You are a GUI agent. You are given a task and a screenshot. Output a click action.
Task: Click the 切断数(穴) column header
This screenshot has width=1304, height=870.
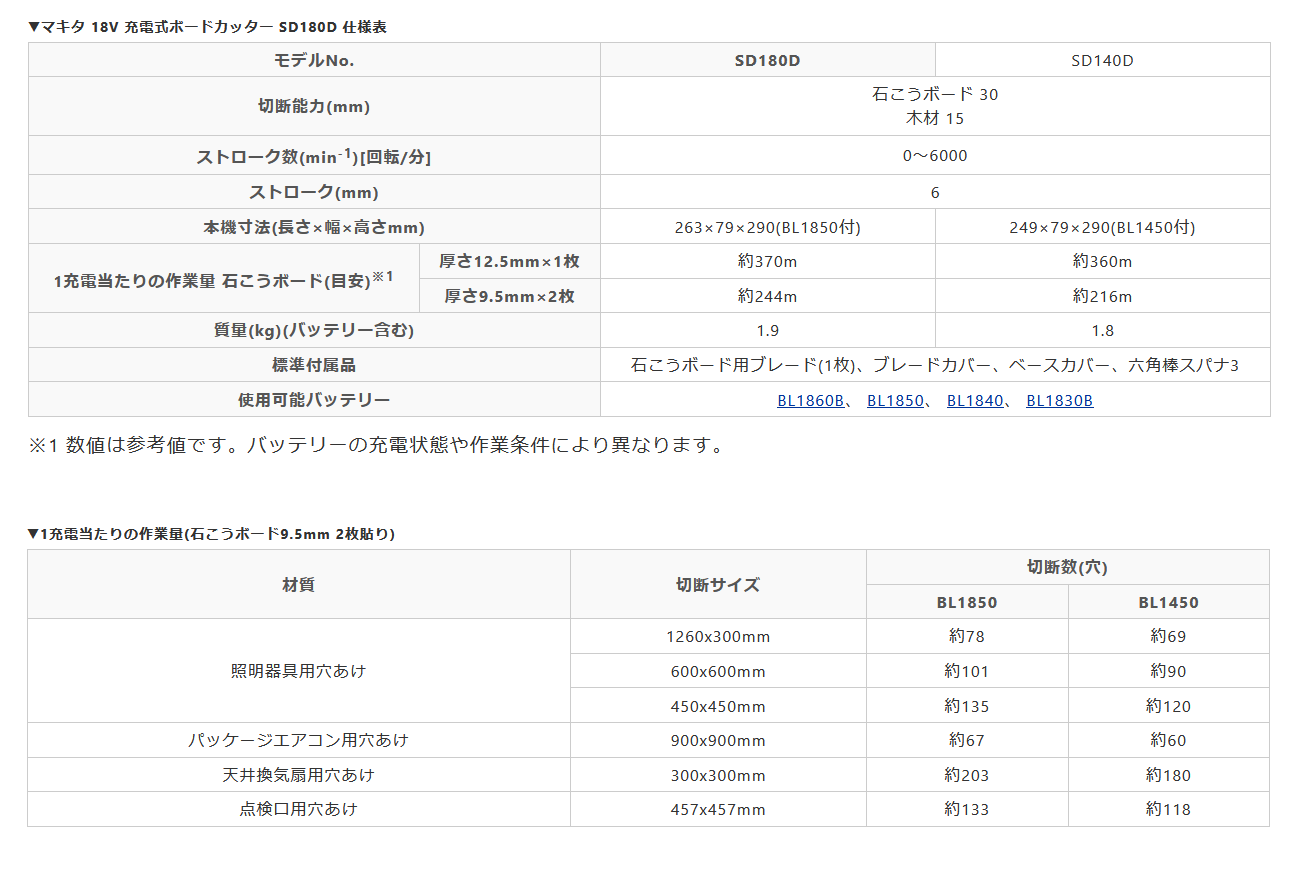click(1067, 567)
